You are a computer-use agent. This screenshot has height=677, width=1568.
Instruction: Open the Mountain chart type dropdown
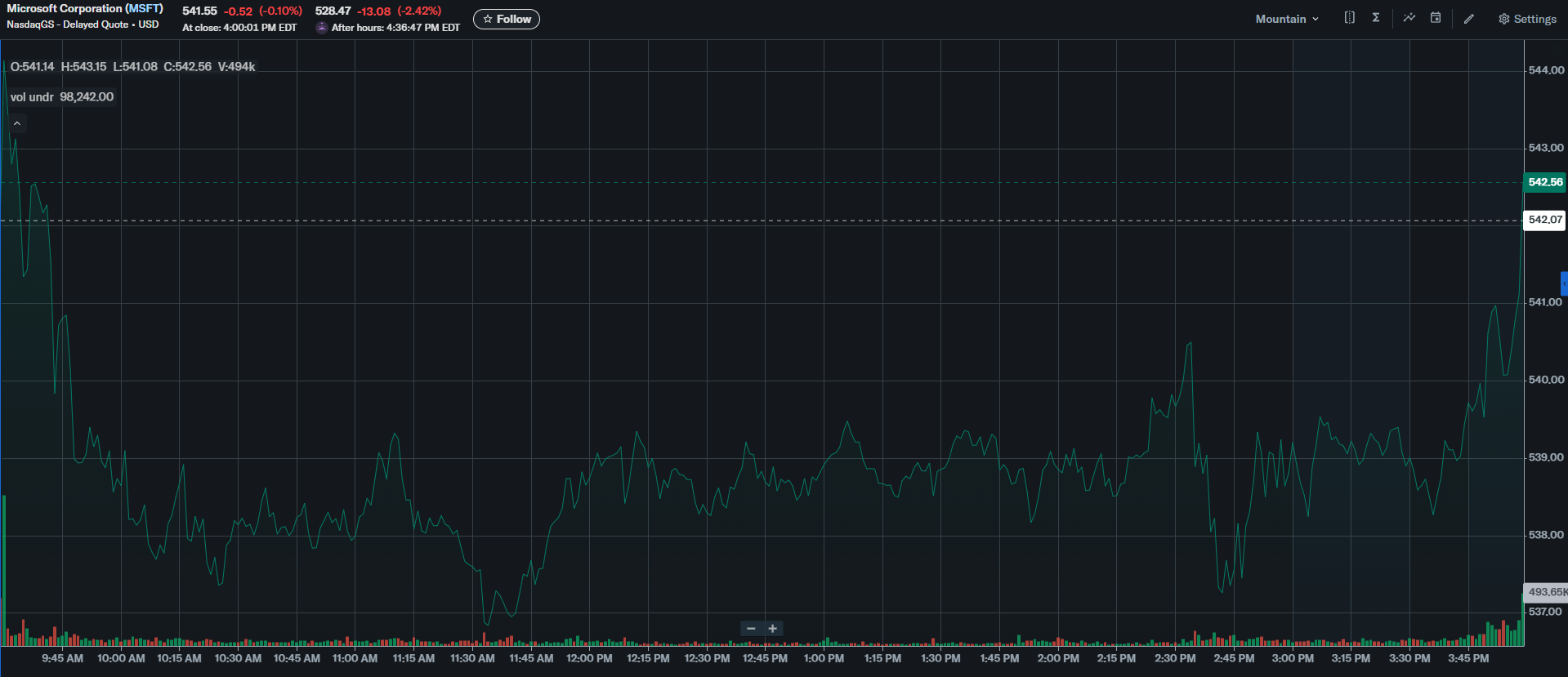click(1287, 19)
